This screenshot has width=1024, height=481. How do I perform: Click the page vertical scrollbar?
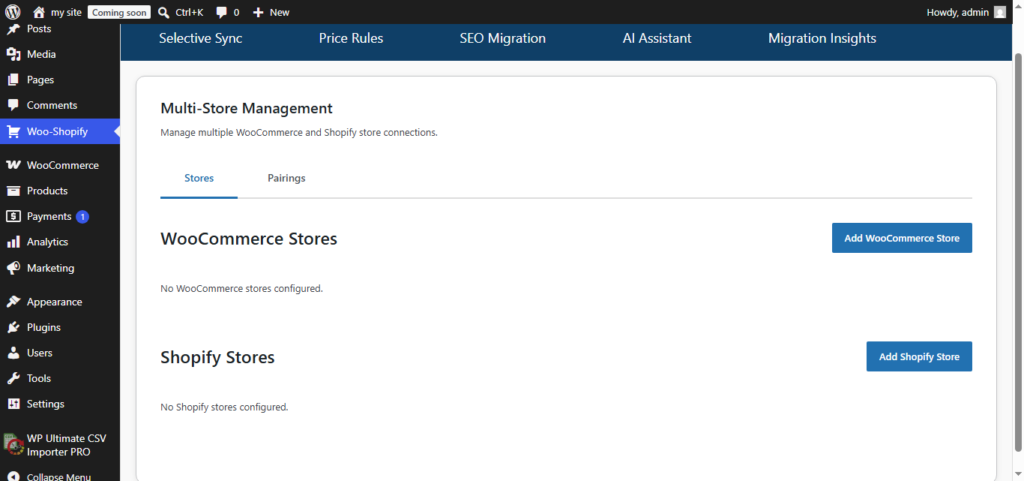point(1019,251)
